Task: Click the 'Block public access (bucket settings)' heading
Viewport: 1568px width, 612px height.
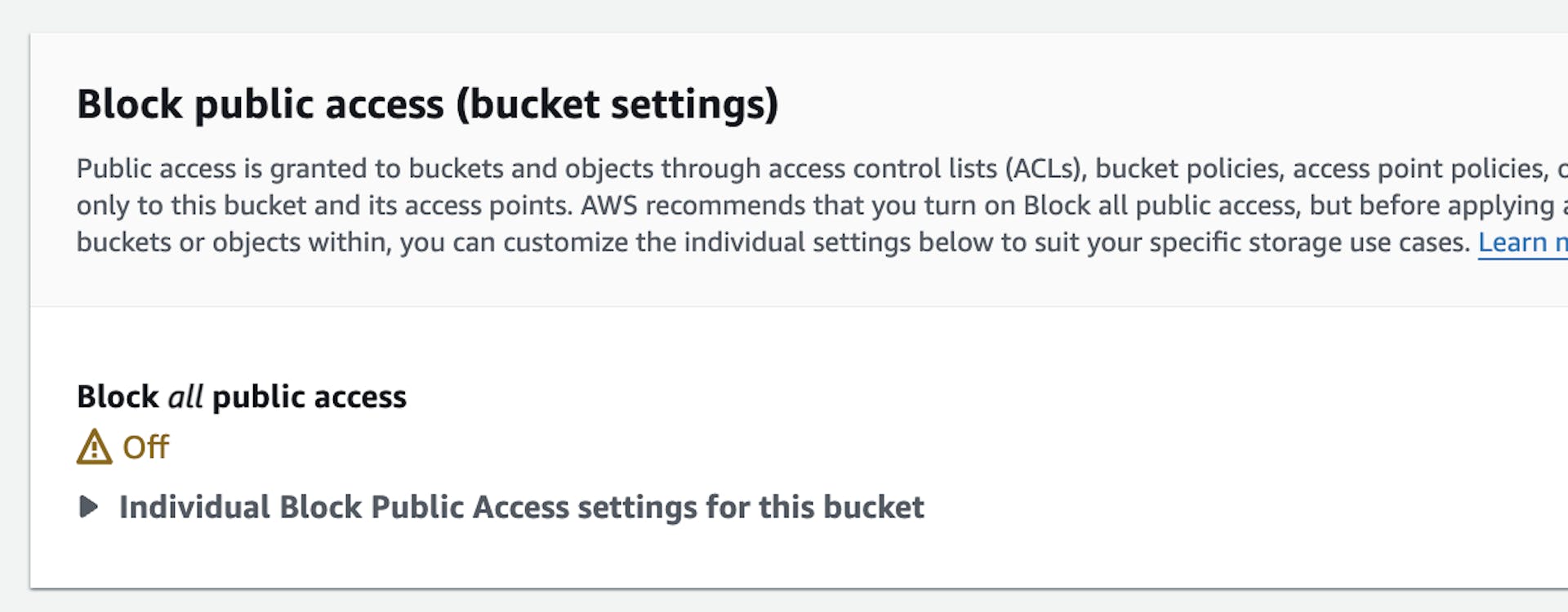Action: pos(427,104)
